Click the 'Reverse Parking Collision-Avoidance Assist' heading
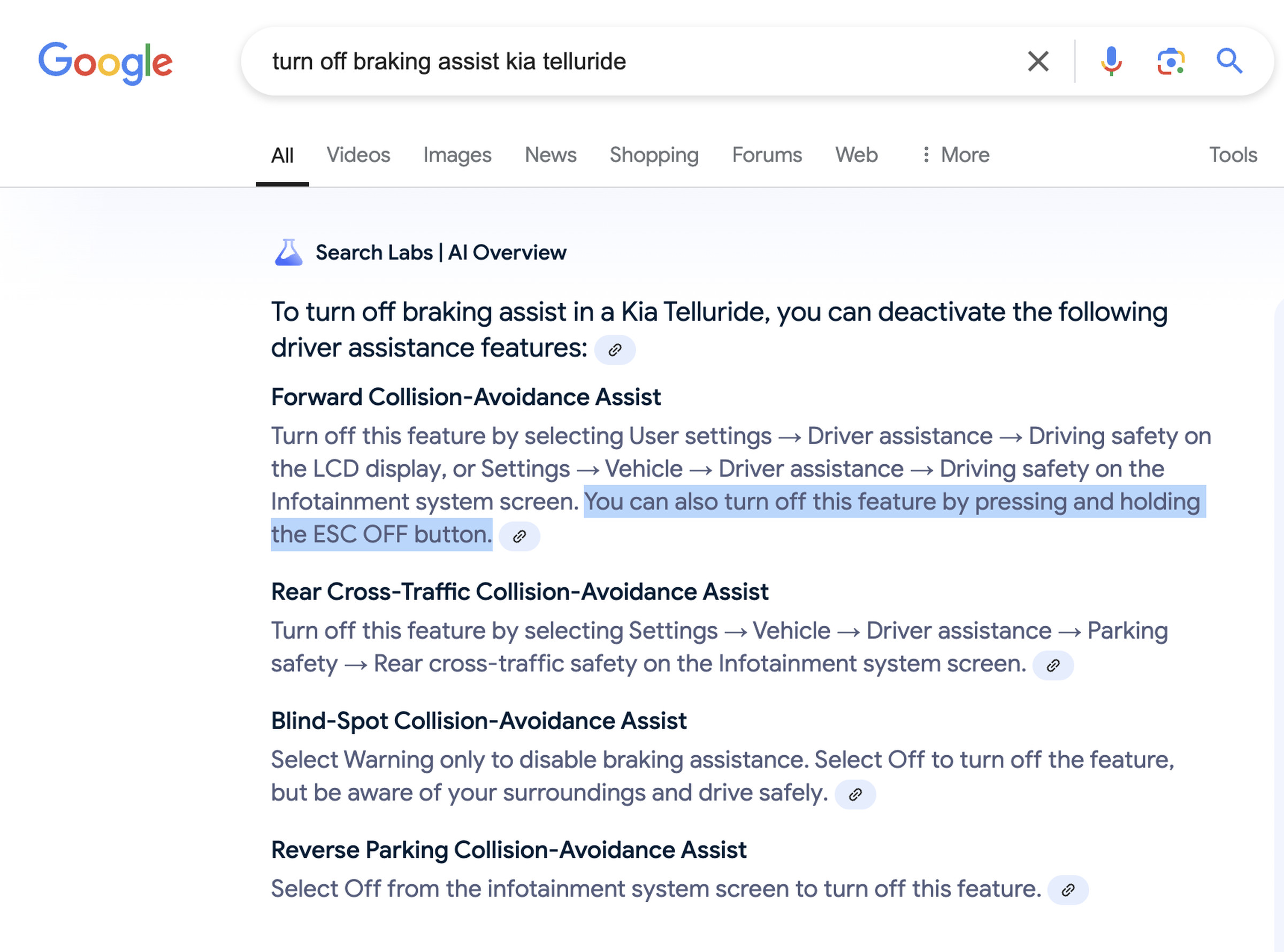The width and height of the screenshot is (1284, 952). click(509, 850)
